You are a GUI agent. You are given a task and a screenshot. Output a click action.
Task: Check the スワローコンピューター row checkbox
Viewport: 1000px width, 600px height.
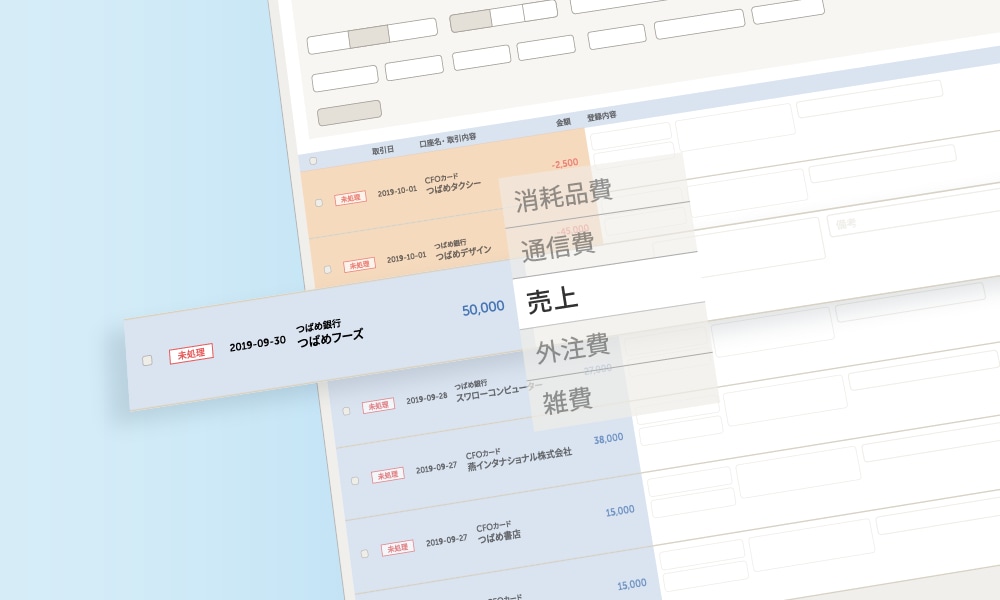pyautogui.click(x=346, y=410)
